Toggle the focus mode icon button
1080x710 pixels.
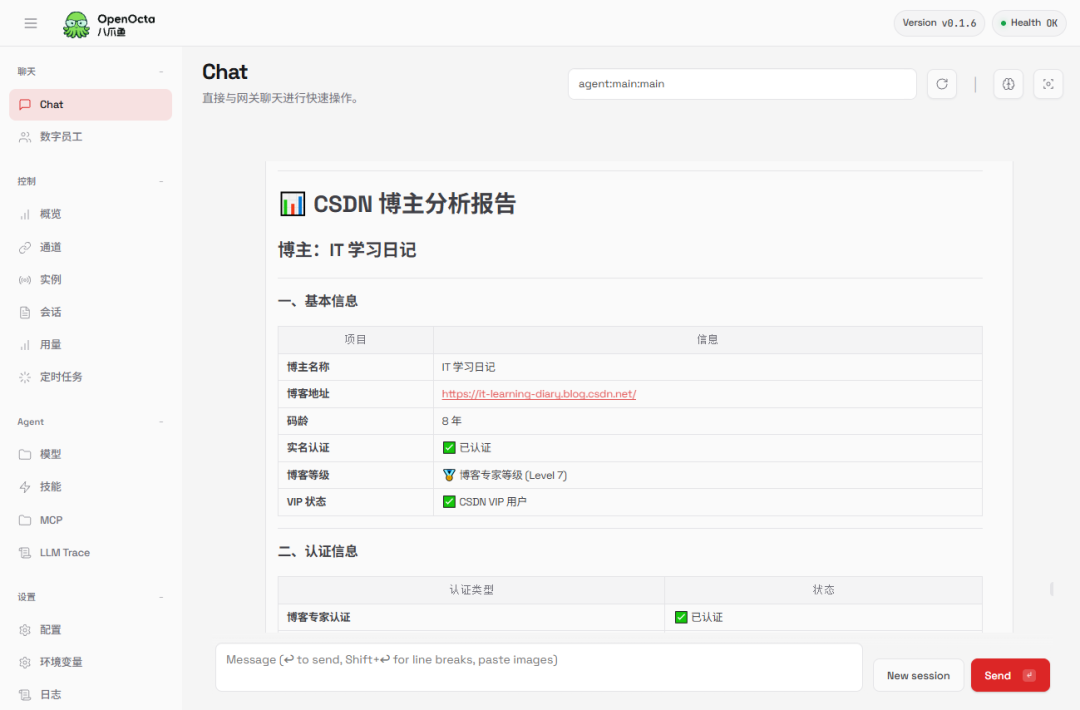click(1048, 84)
